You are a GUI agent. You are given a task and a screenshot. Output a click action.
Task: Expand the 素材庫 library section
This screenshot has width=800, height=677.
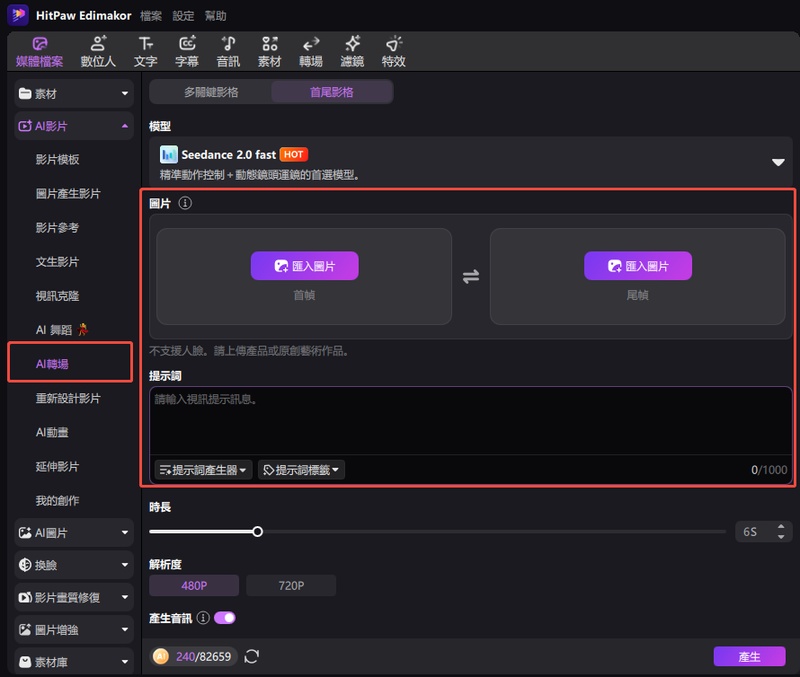click(74, 662)
